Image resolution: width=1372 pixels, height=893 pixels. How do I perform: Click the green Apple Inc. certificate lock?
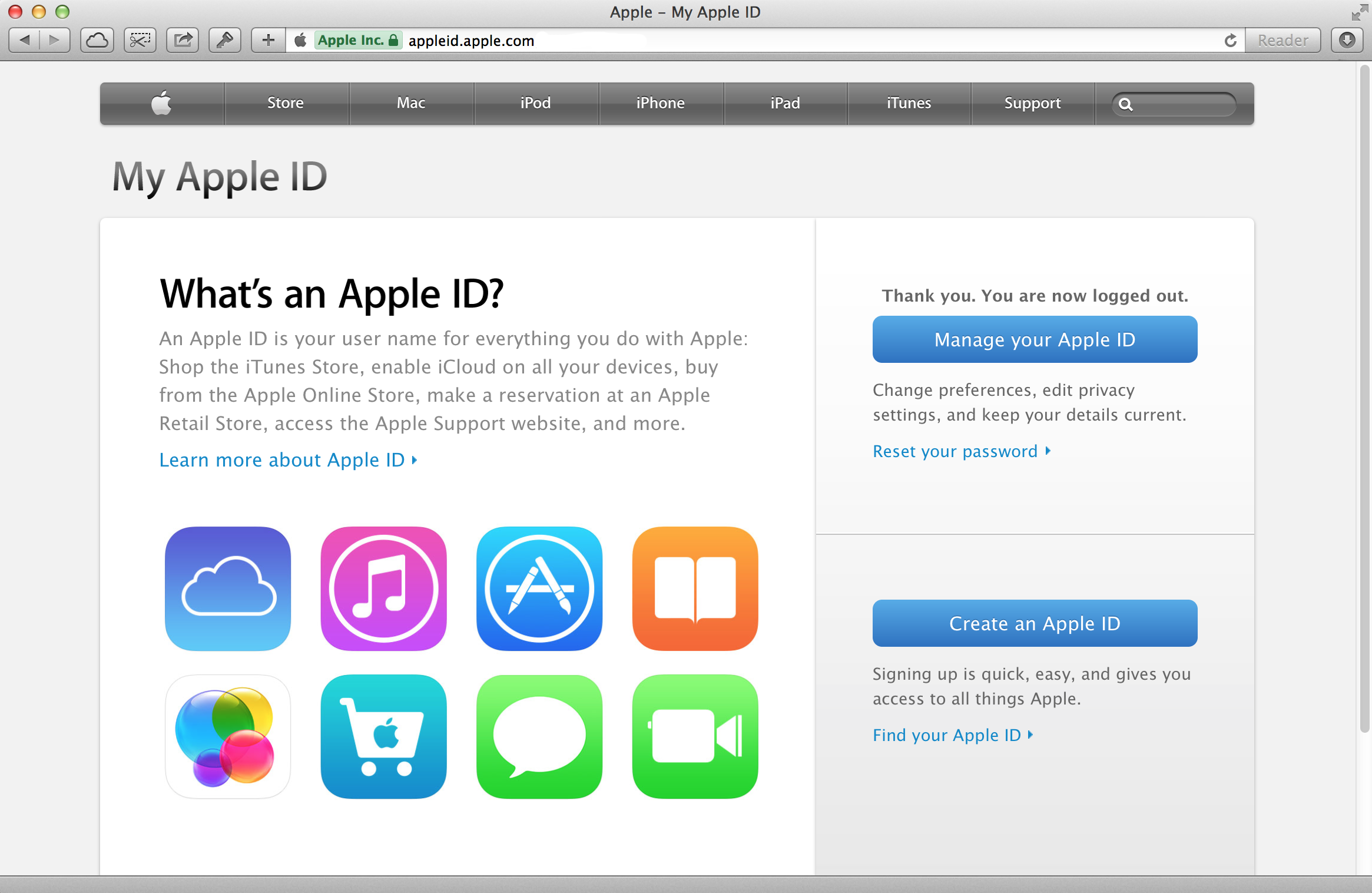359,40
